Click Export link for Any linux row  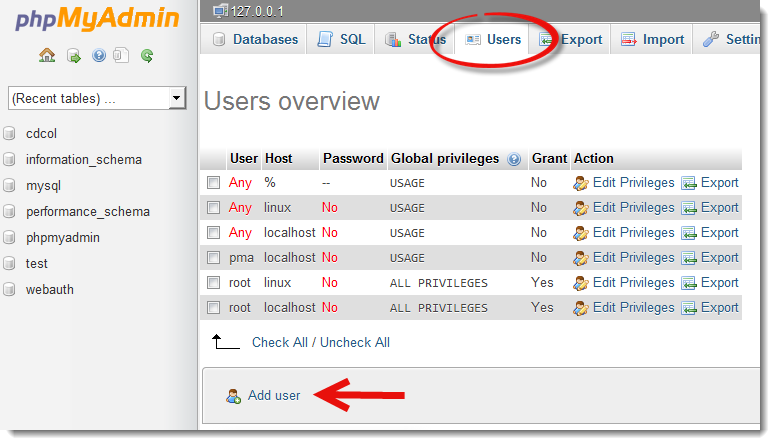(719, 207)
